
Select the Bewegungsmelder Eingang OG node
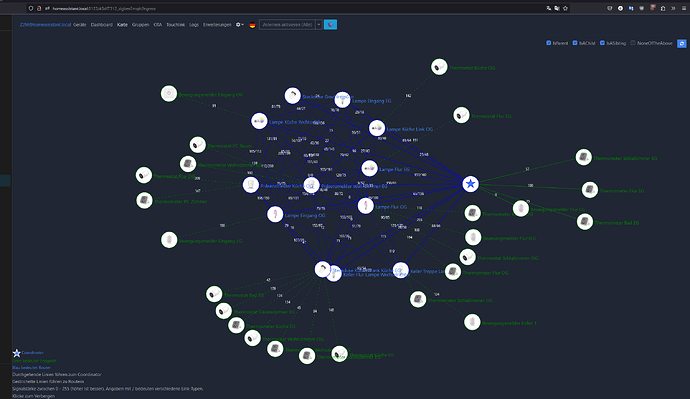click(169, 93)
